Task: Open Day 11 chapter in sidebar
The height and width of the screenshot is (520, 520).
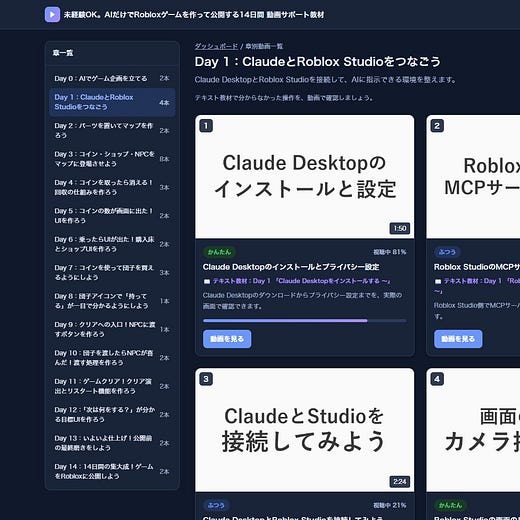Action: tap(112, 386)
